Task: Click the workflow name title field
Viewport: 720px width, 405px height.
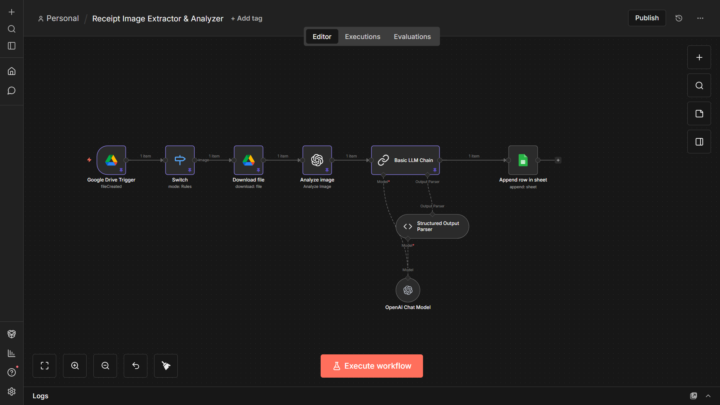Action: 157,18
